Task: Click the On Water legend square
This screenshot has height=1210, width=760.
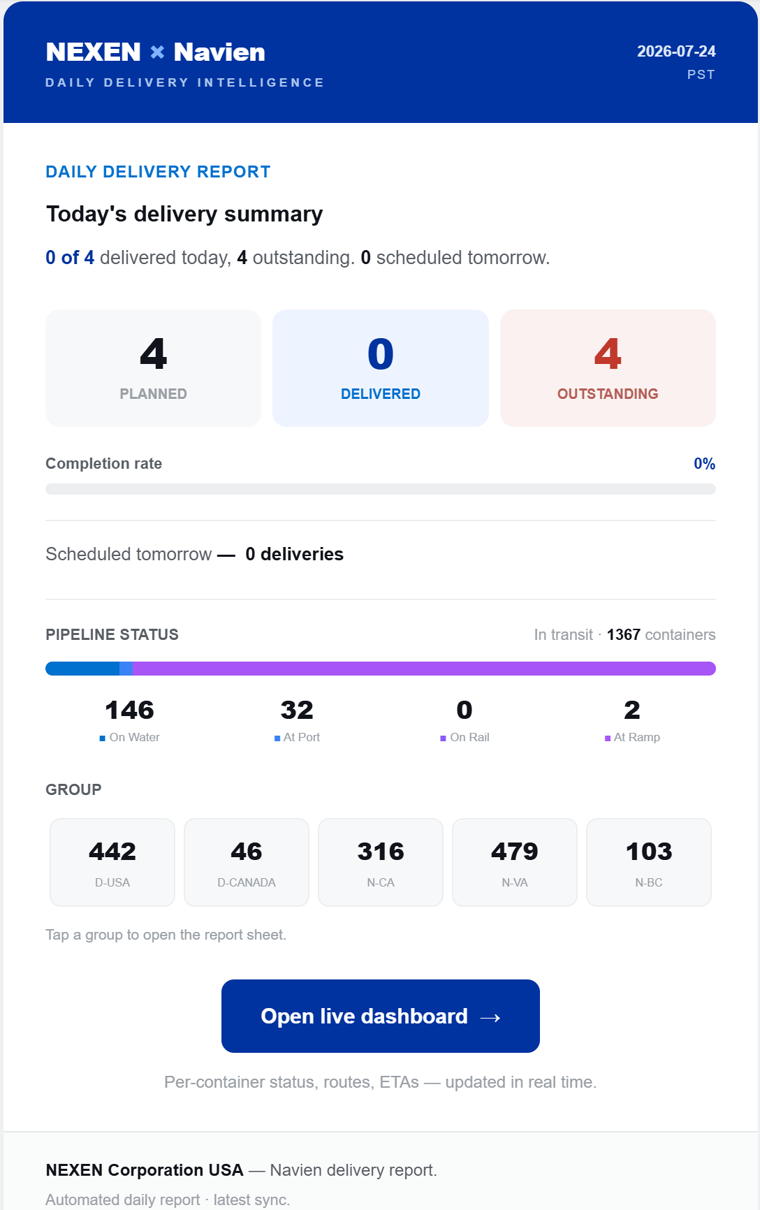Action: (103, 738)
